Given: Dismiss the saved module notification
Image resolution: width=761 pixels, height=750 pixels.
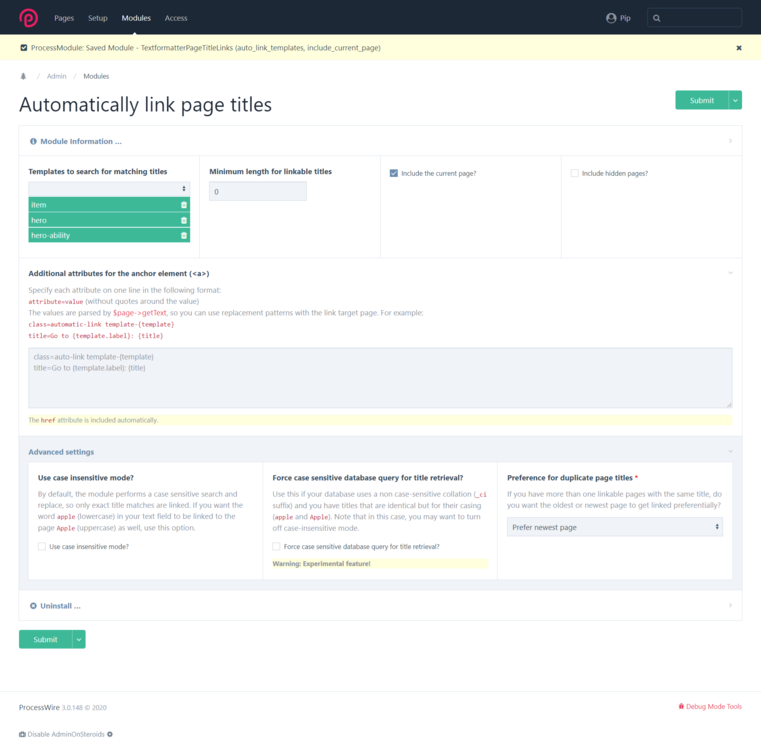Looking at the screenshot, I should pyautogui.click(x=739, y=48).
